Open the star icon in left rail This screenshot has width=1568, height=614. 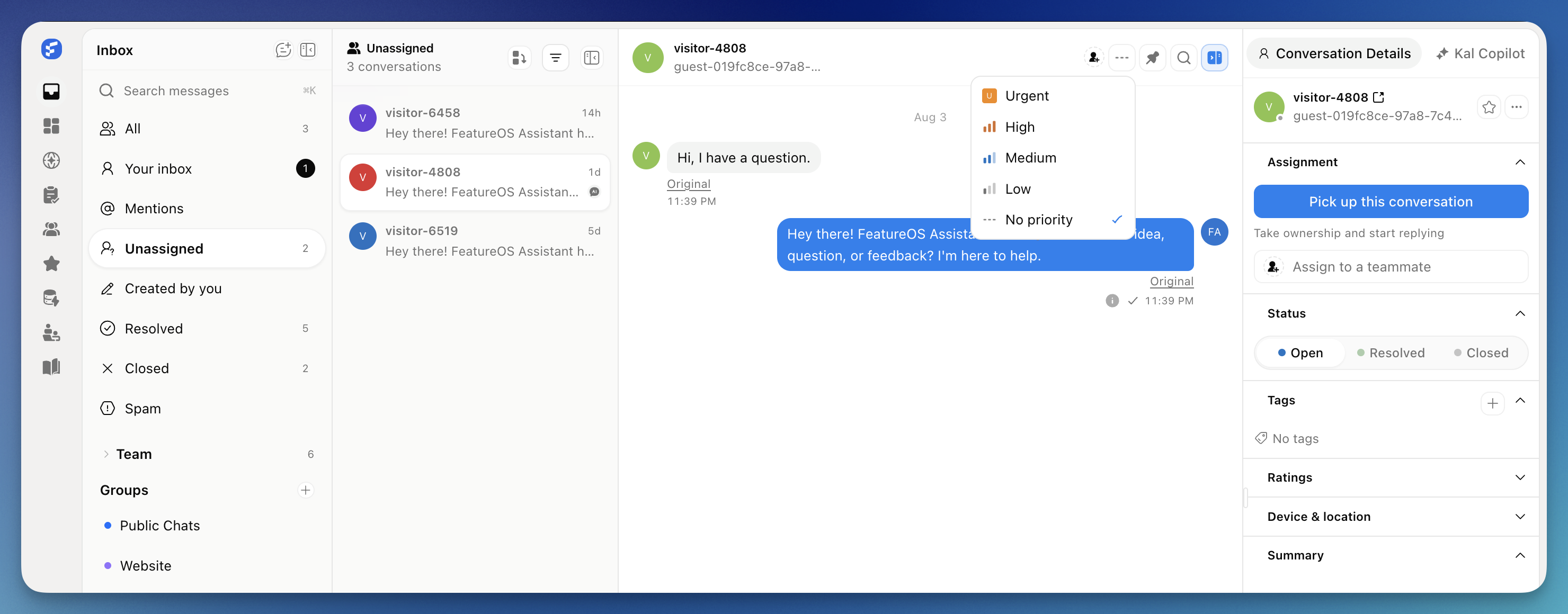coord(52,263)
